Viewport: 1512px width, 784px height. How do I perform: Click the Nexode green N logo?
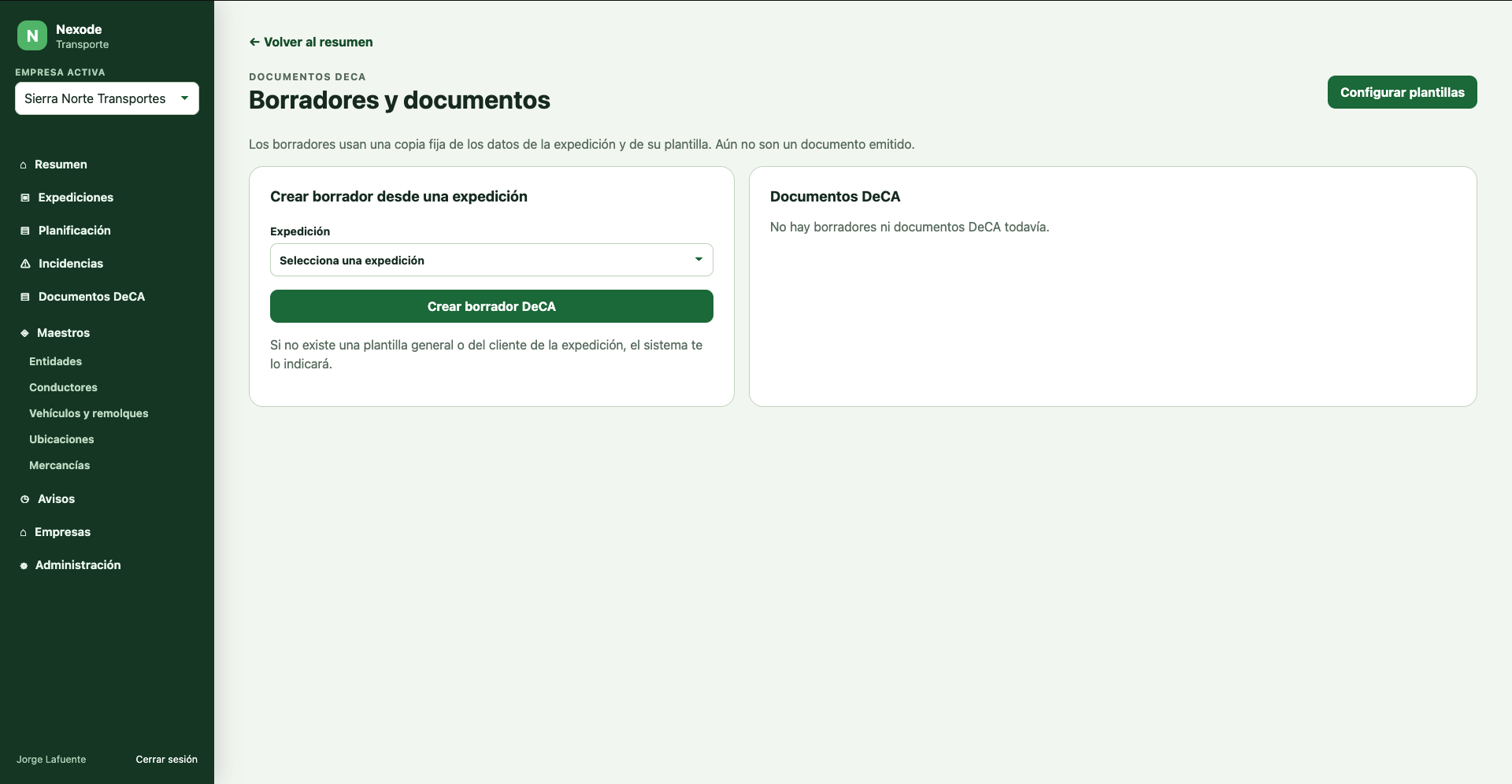tap(32, 35)
